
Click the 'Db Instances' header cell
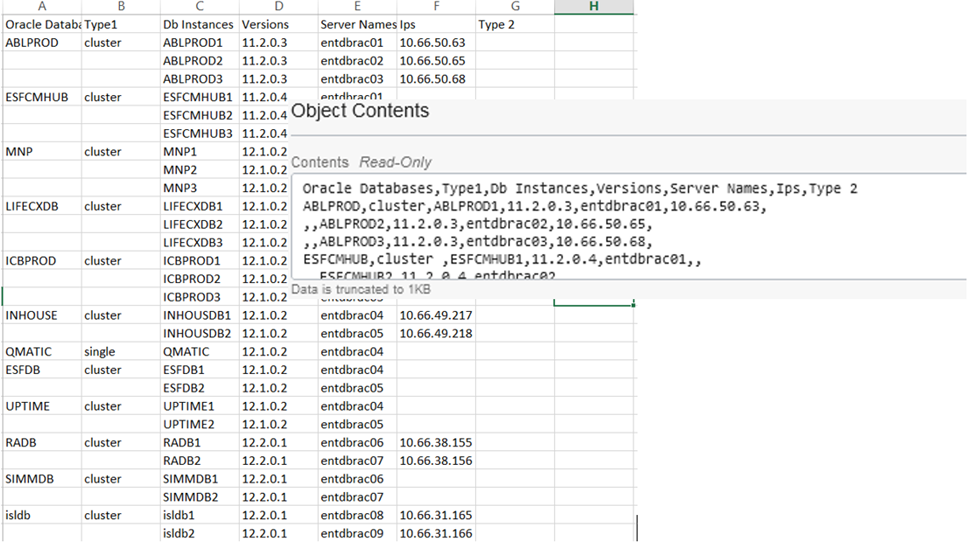[200, 24]
